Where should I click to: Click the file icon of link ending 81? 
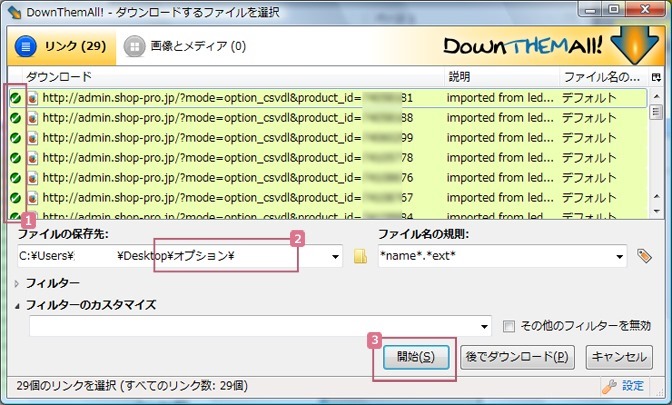(x=32, y=99)
